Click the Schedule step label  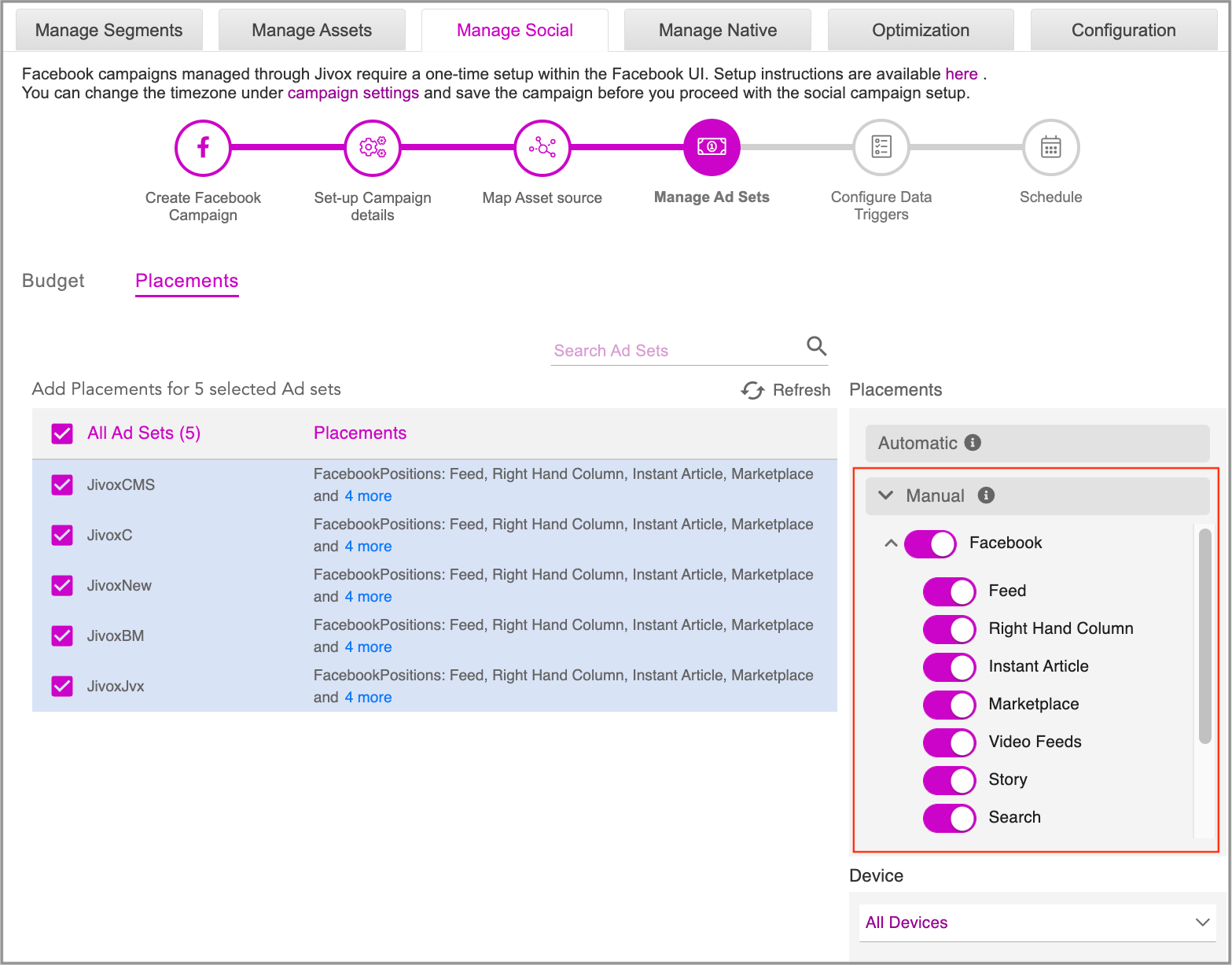tap(1051, 197)
